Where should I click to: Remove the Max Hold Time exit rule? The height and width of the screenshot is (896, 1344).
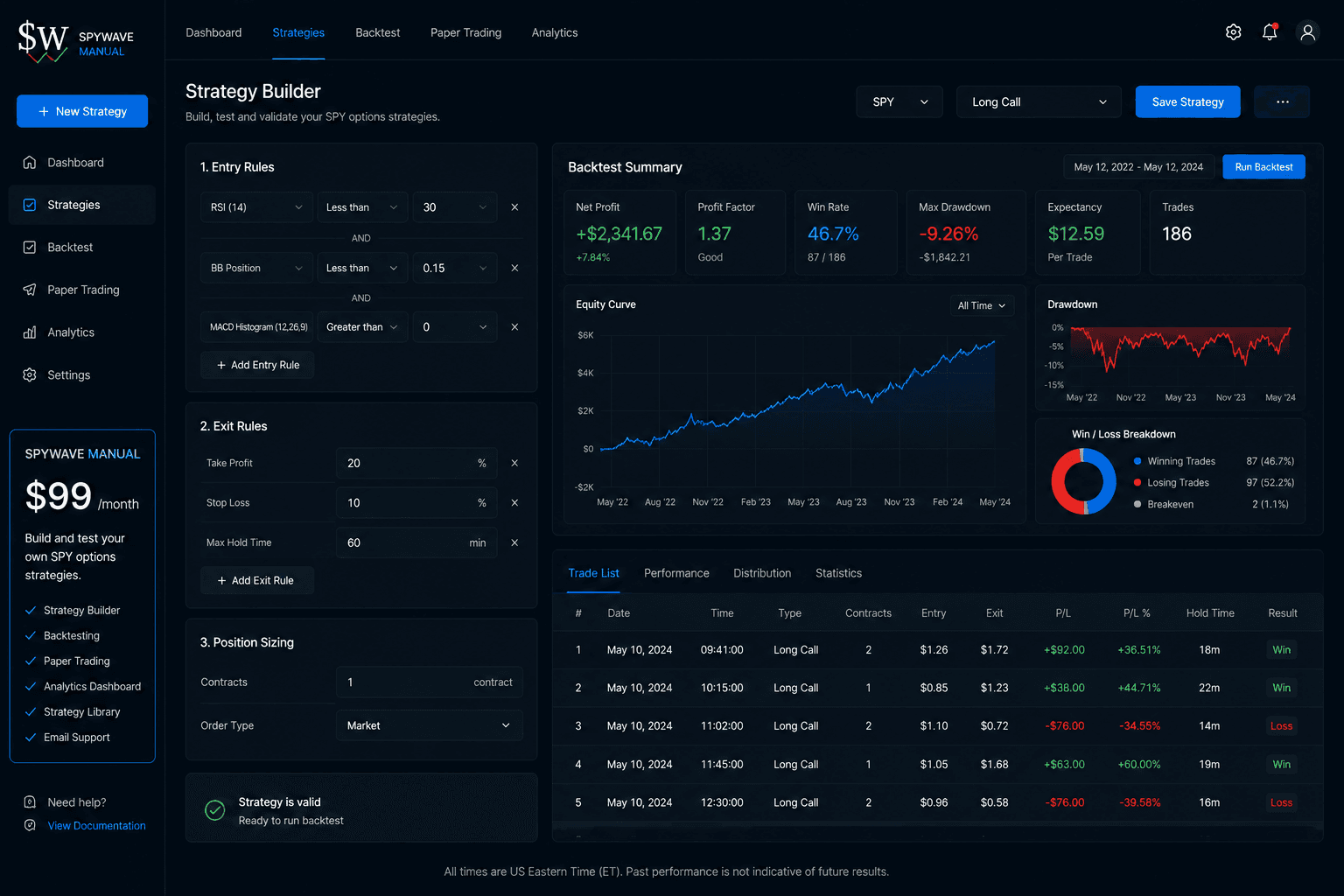pyautogui.click(x=514, y=542)
